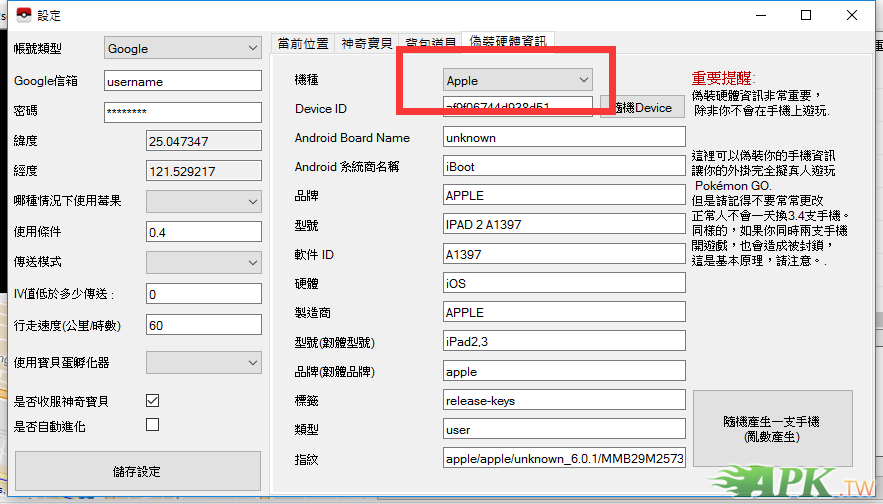The height and width of the screenshot is (504, 883).
Task: Enable the 是否自動進化 checkbox
Action: pos(153,425)
